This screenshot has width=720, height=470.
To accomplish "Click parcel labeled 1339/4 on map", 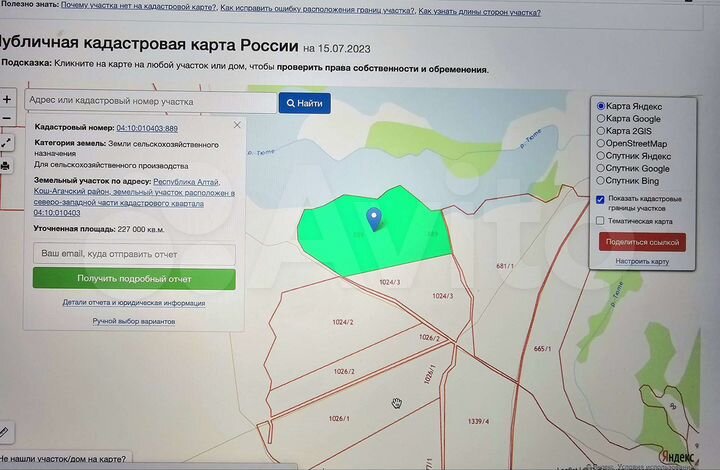I will coord(478,421).
